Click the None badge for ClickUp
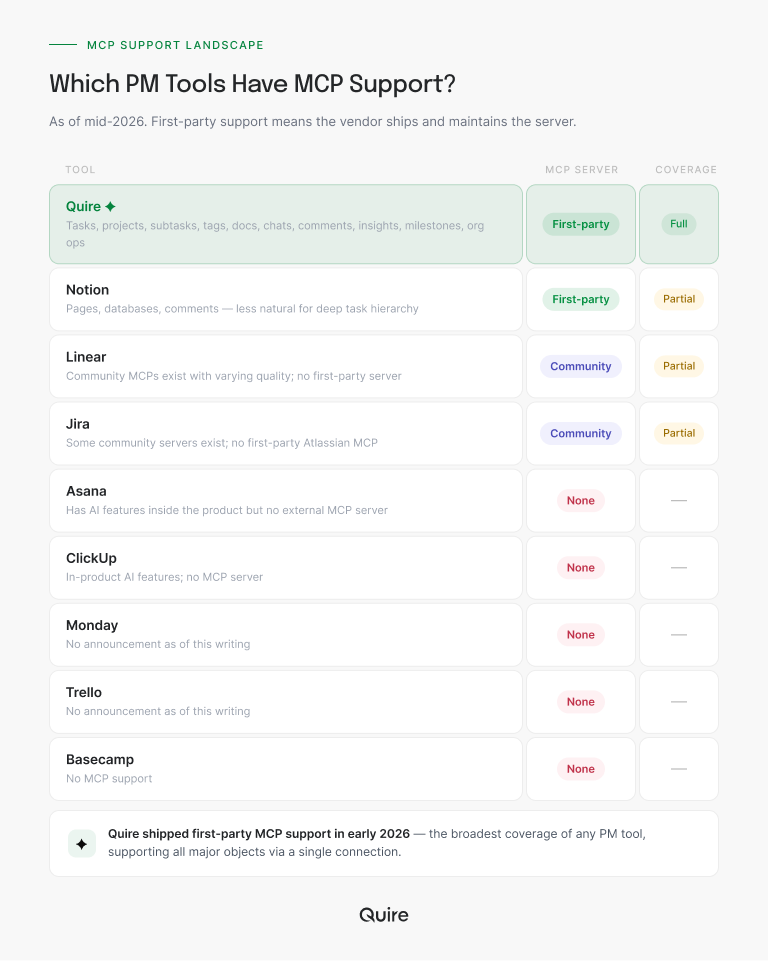 [x=580, y=568]
